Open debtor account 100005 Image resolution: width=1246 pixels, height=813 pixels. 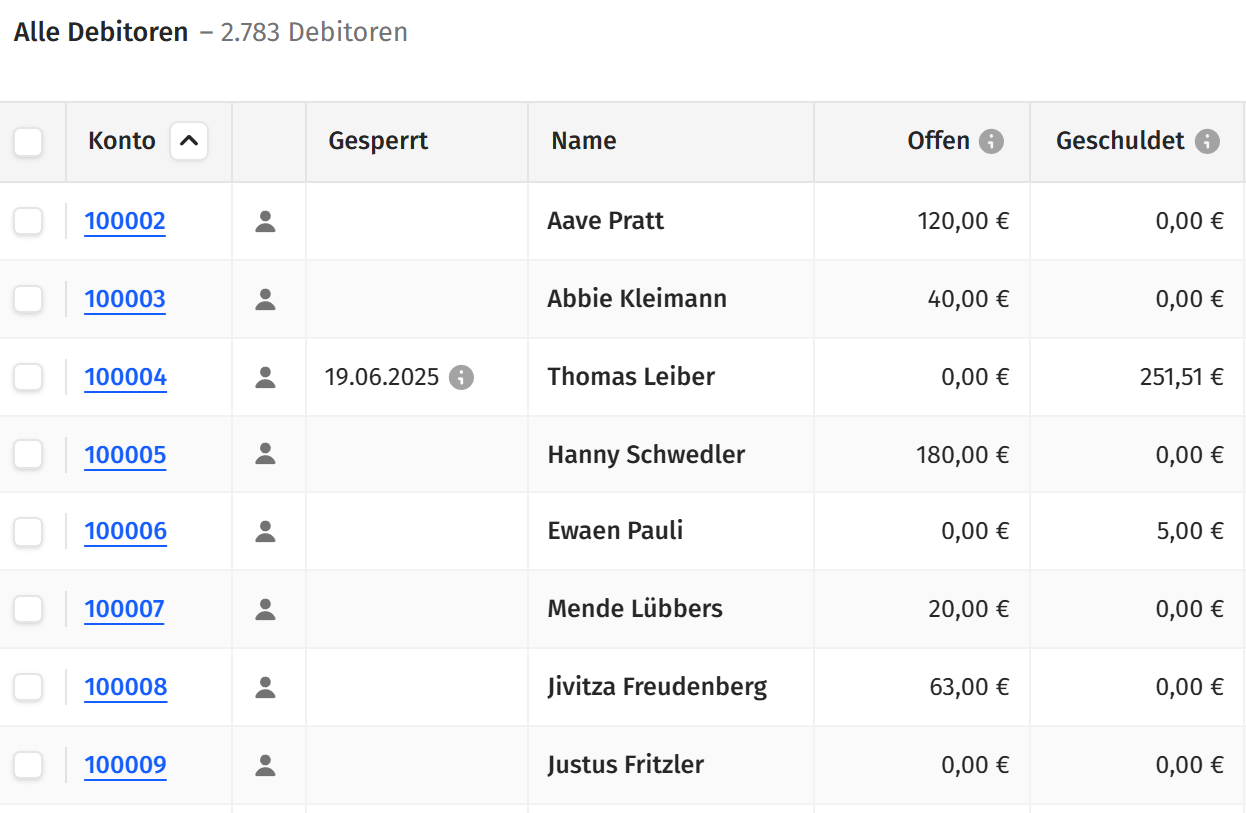(124, 454)
